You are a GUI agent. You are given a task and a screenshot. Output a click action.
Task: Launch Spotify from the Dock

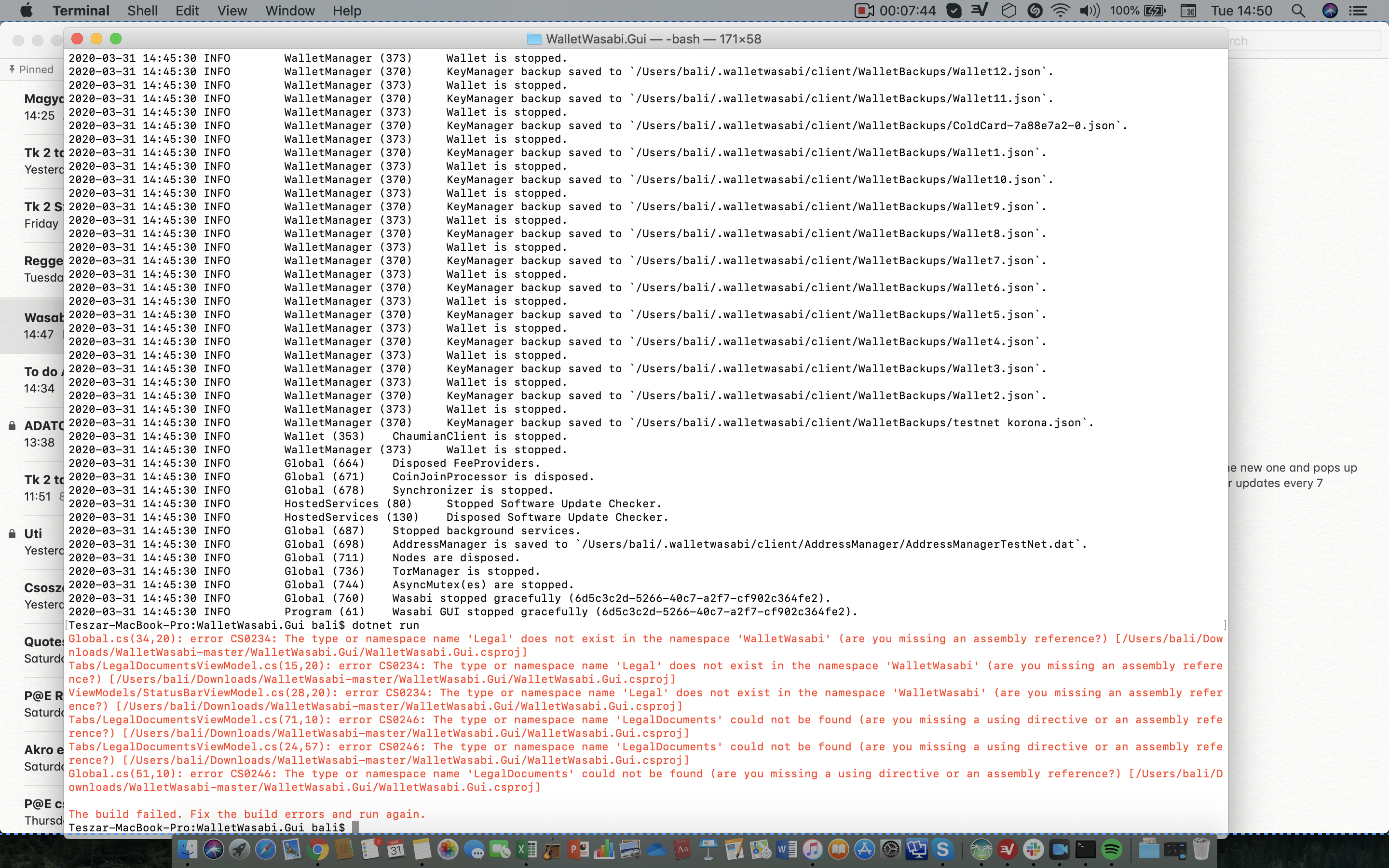pos(1111,849)
